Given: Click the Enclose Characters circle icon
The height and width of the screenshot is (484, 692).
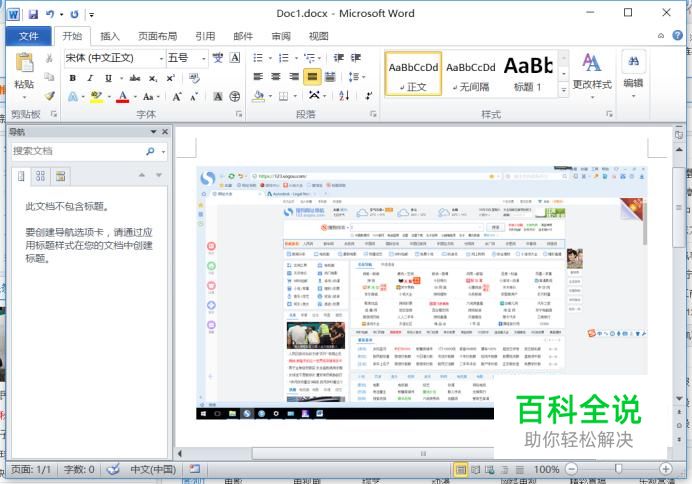Looking at the screenshot, I should [x=235, y=97].
